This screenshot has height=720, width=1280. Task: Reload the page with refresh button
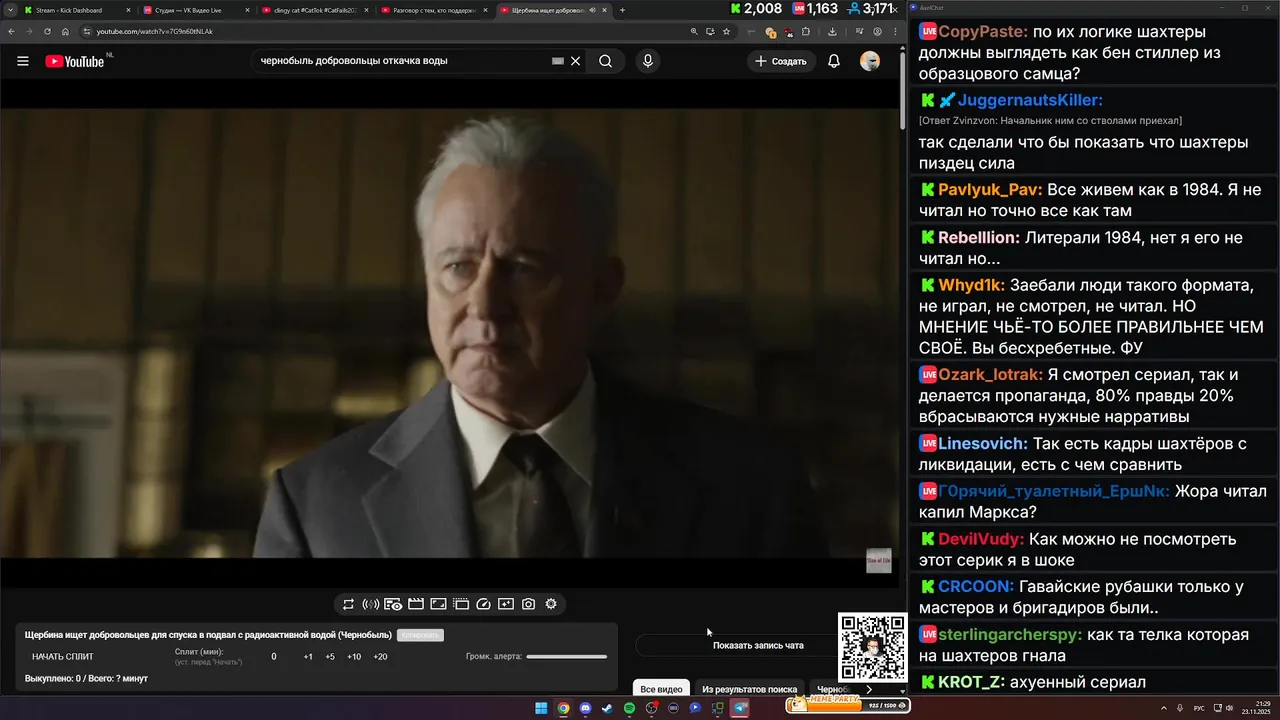46,31
